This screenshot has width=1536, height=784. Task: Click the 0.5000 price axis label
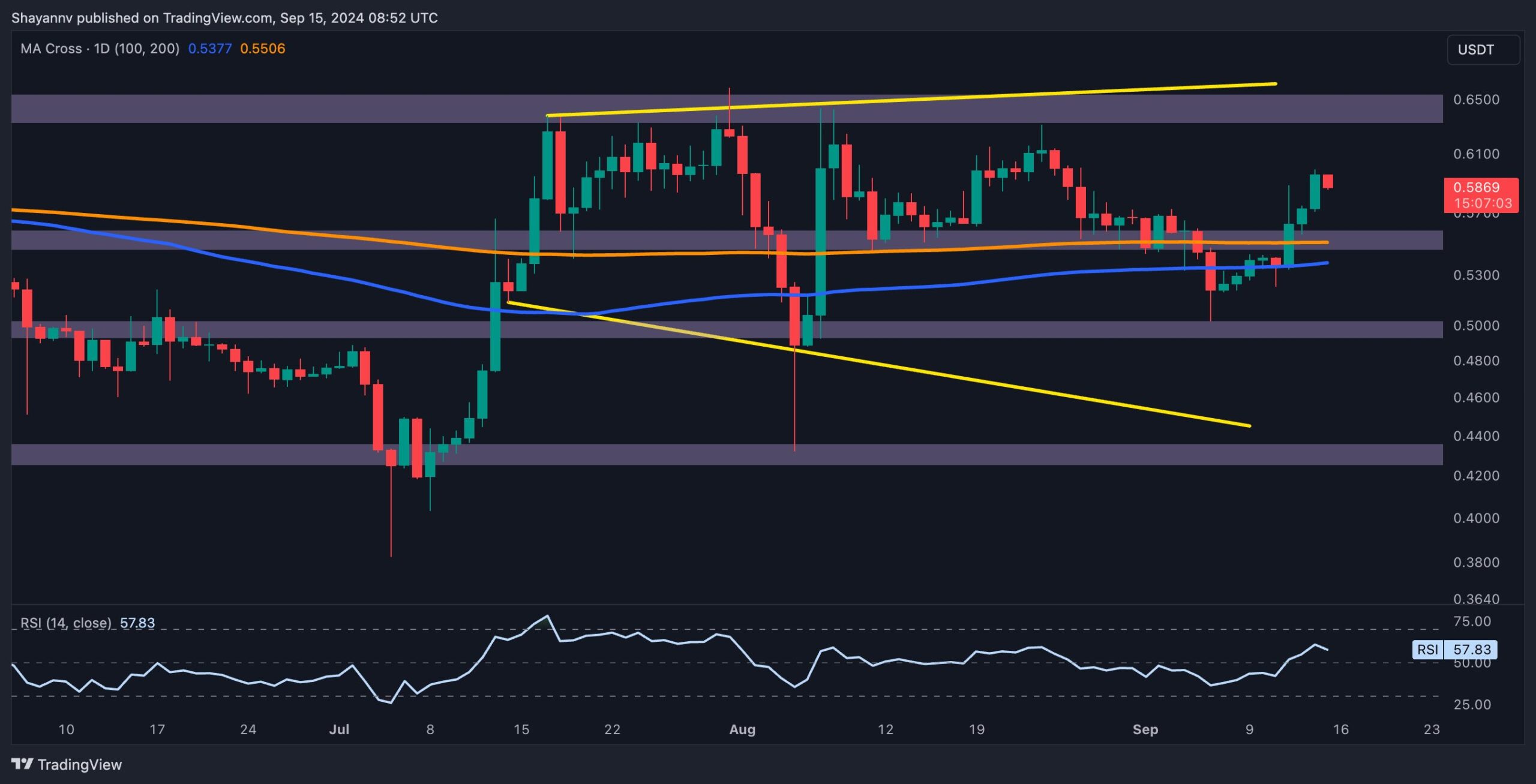pyautogui.click(x=1476, y=326)
